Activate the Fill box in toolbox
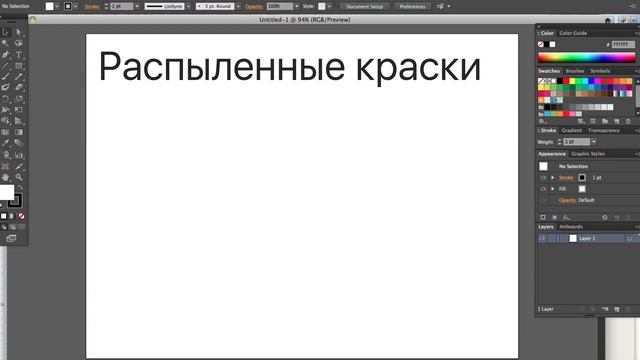Image resolution: width=640 pixels, height=360 pixels. click(x=6, y=192)
